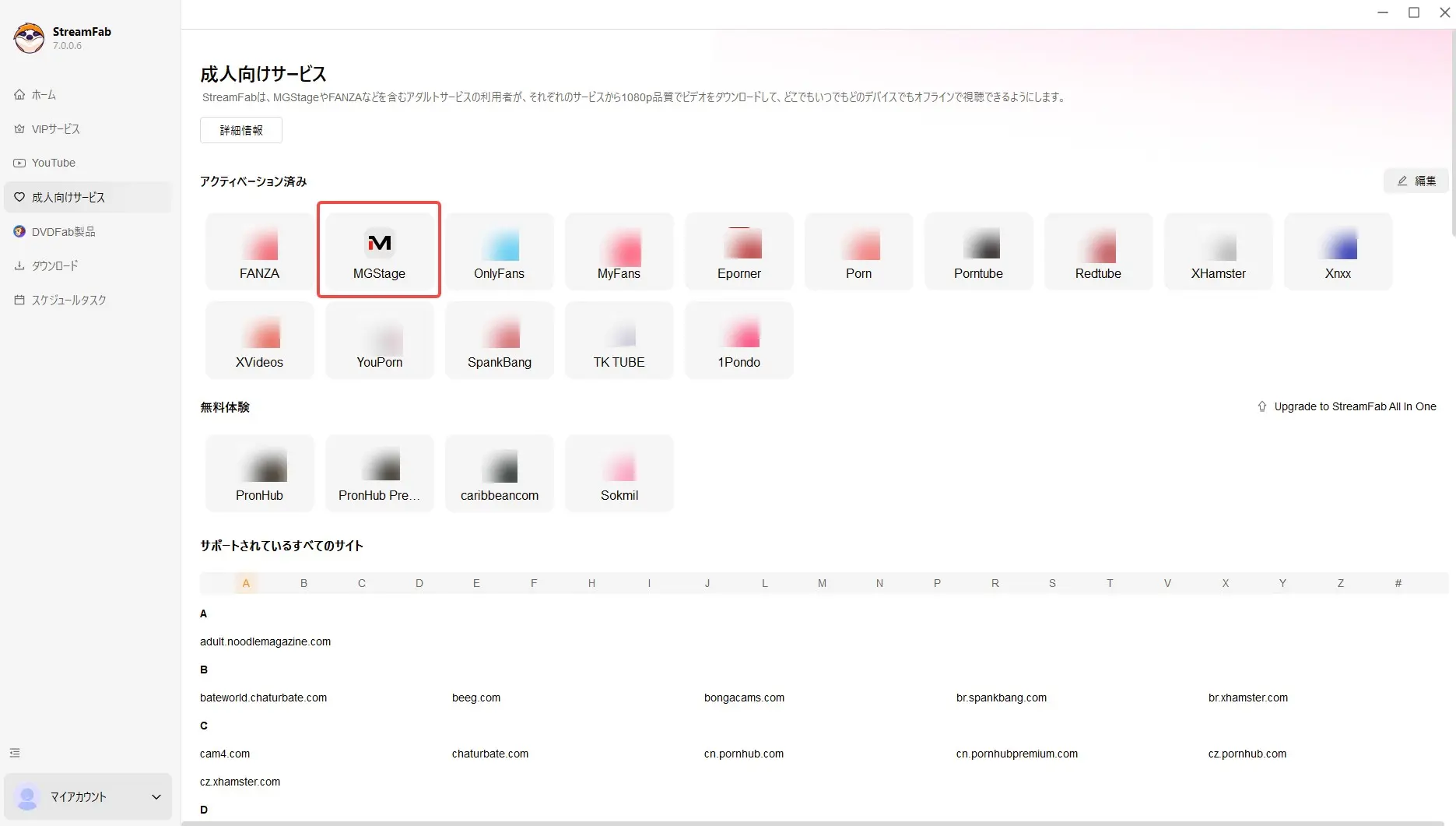Click the StreamFab logo icon

(x=30, y=37)
